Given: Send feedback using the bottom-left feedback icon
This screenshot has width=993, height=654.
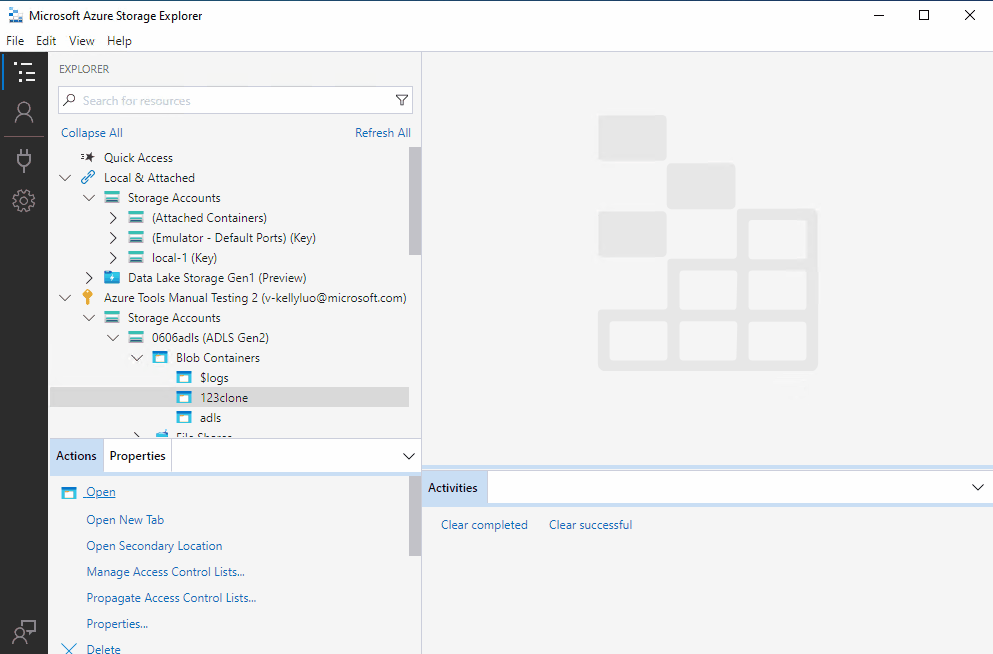Looking at the screenshot, I should [24, 631].
